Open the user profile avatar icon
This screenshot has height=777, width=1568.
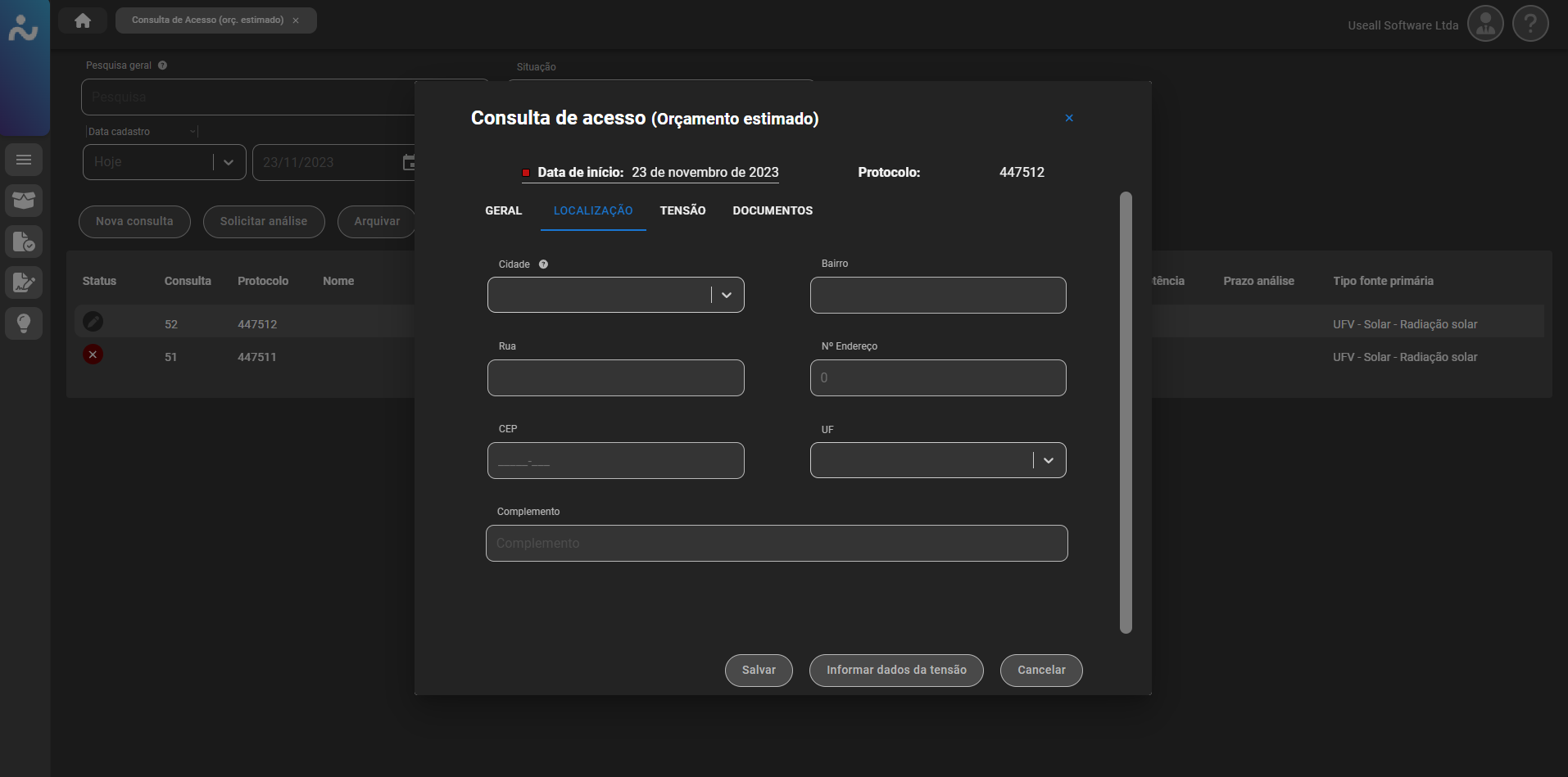tap(1484, 24)
